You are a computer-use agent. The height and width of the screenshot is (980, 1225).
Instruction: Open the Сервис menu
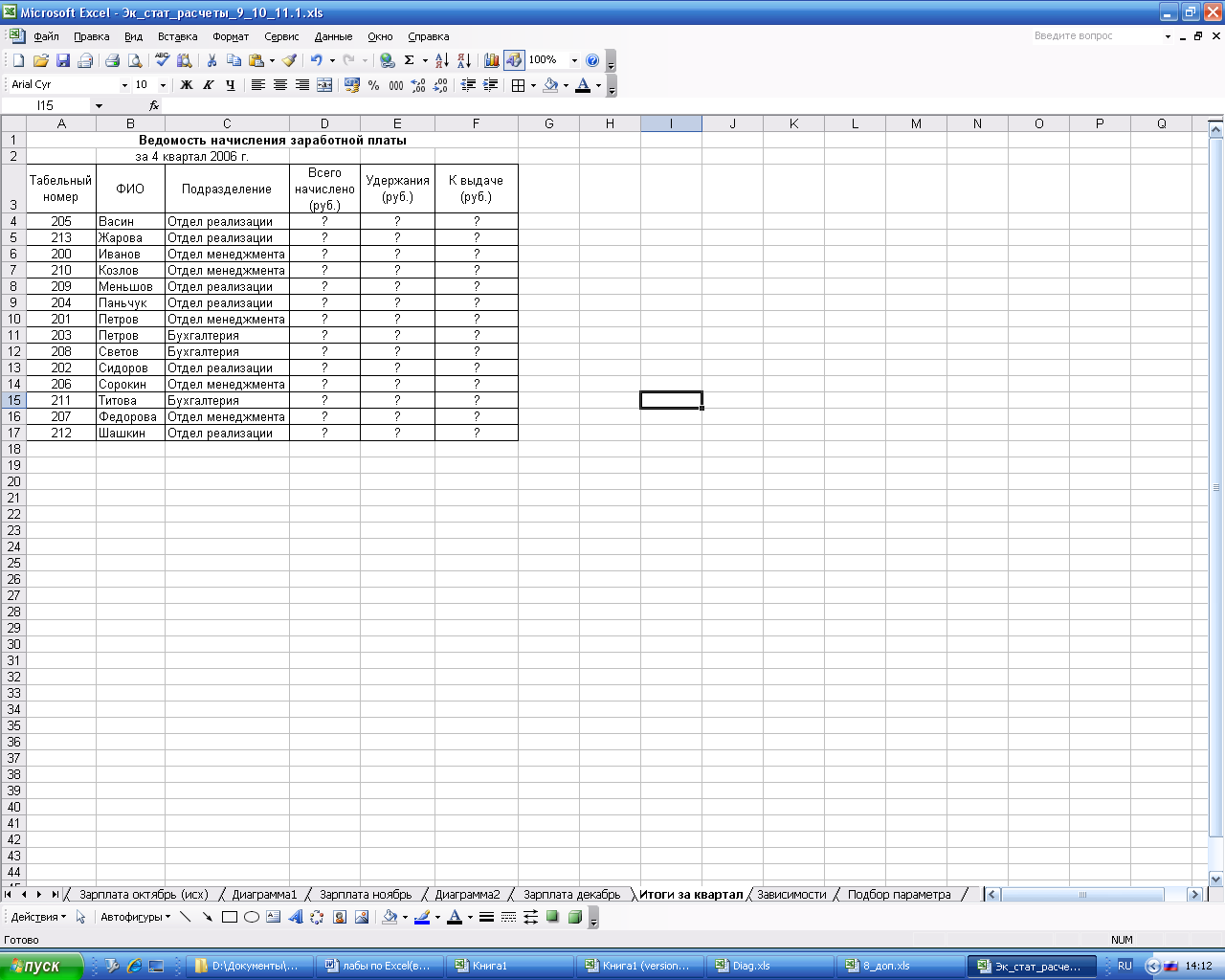pyautogui.click(x=281, y=36)
